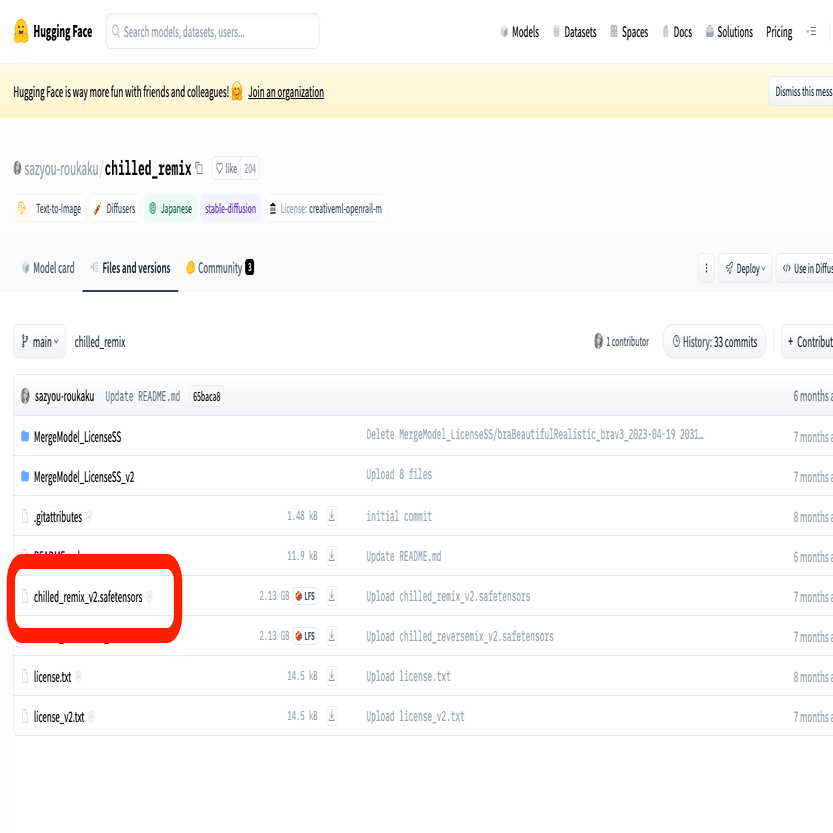This screenshot has height=833, width=833.
Task: Open the initial commit message
Action: (399, 516)
